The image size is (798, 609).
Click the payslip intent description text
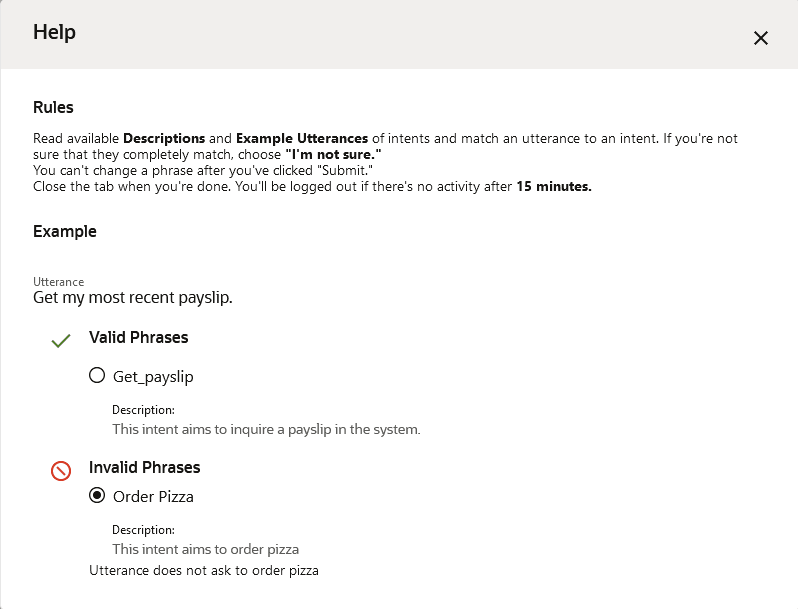tap(266, 429)
